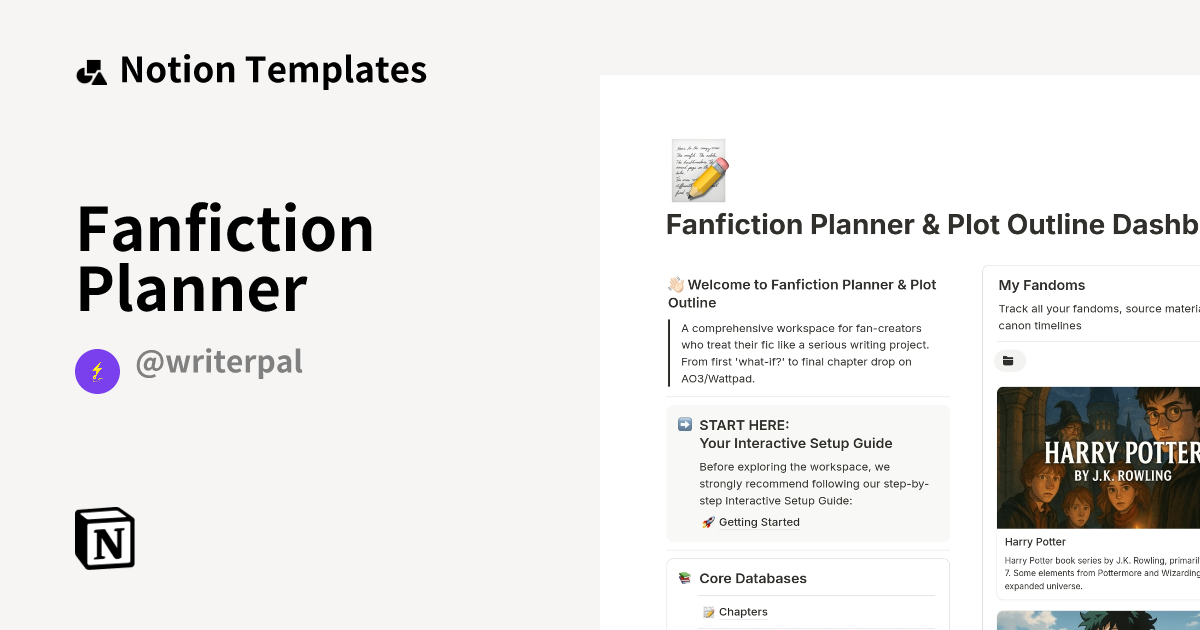Click the green fandom thumbnail below Harry Potter
1200x630 pixels.
[1097, 620]
